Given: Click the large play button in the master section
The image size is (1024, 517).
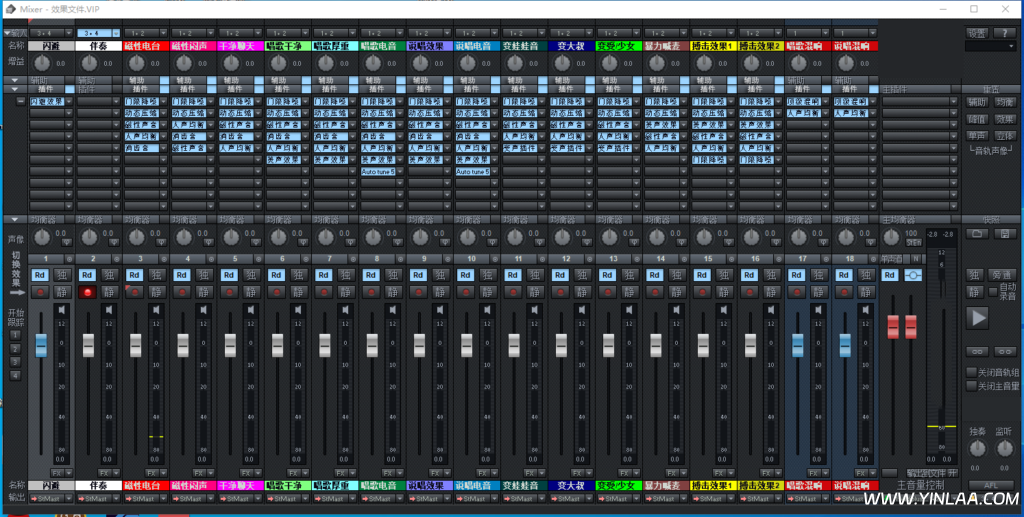Looking at the screenshot, I should [977, 318].
